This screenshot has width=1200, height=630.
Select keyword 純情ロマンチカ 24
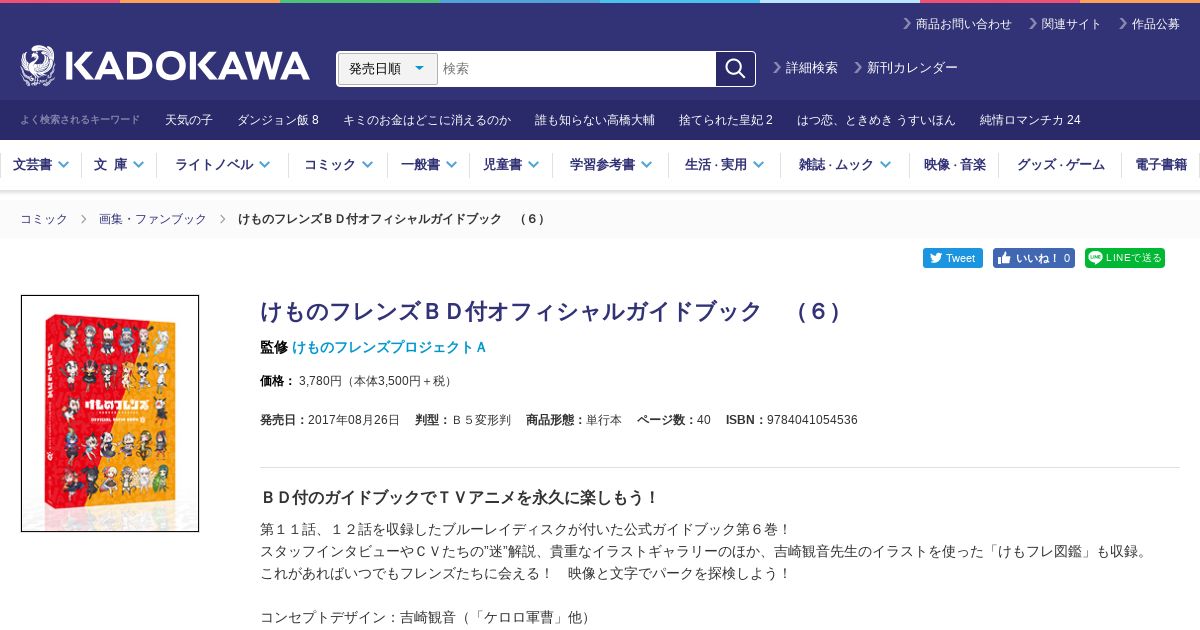(1030, 120)
